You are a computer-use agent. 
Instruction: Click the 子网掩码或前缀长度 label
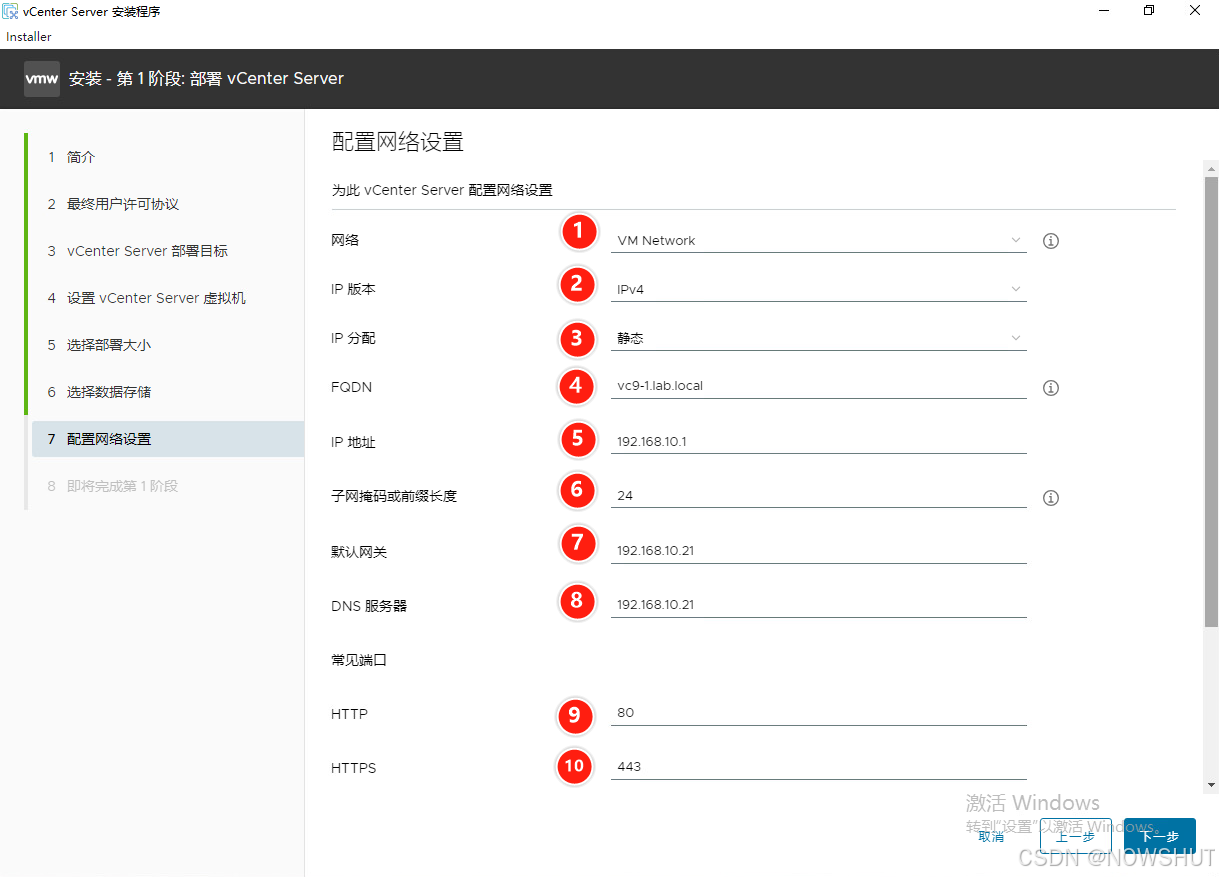tap(394, 496)
